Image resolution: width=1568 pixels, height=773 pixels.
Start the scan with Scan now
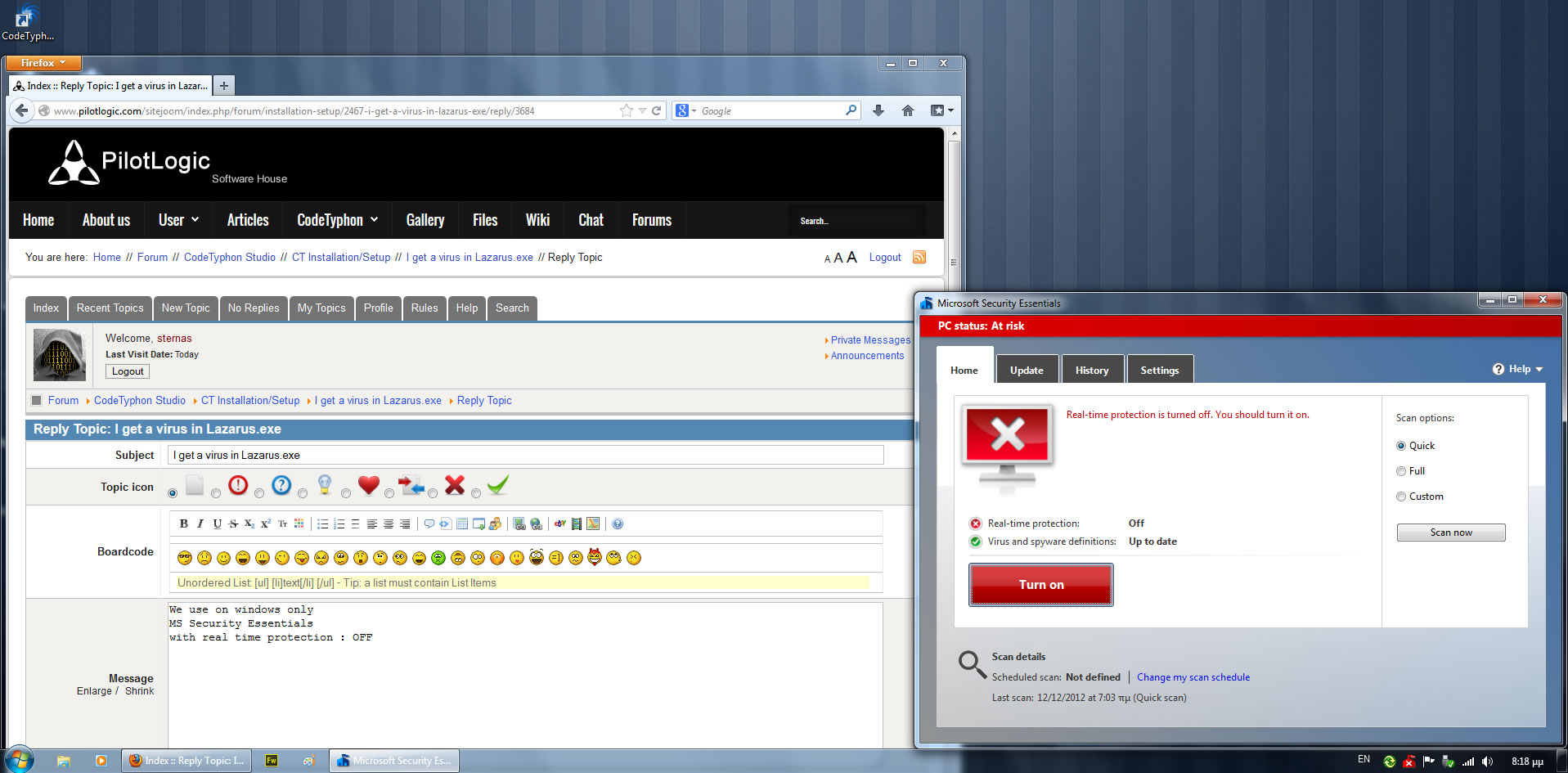(x=1451, y=533)
